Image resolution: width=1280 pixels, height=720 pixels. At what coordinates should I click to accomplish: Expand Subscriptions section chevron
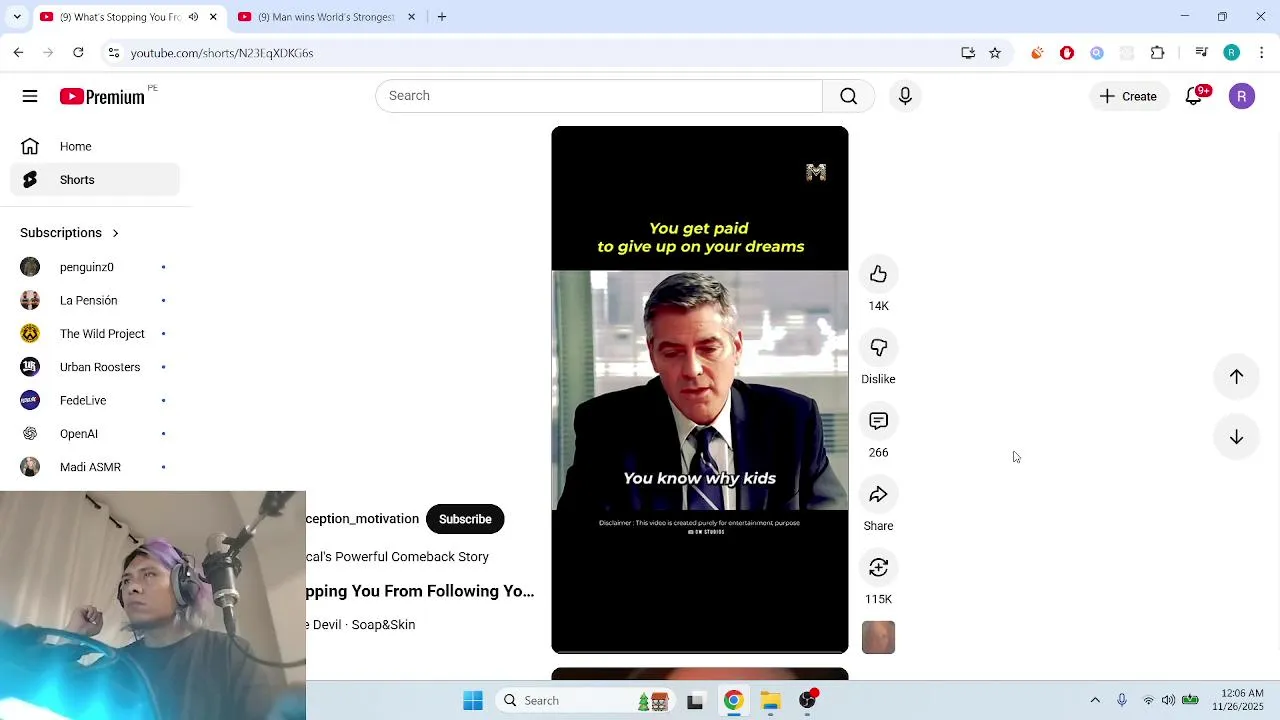click(115, 233)
